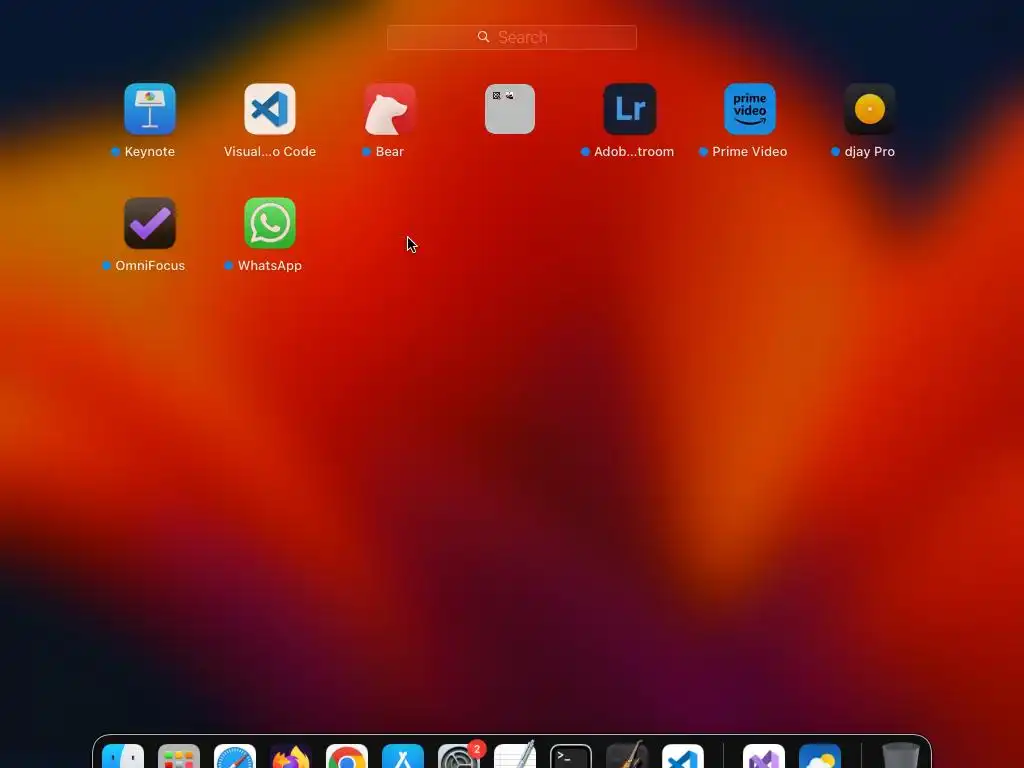Click the Launchpad Search field
This screenshot has height=768, width=1024.
tap(512, 37)
